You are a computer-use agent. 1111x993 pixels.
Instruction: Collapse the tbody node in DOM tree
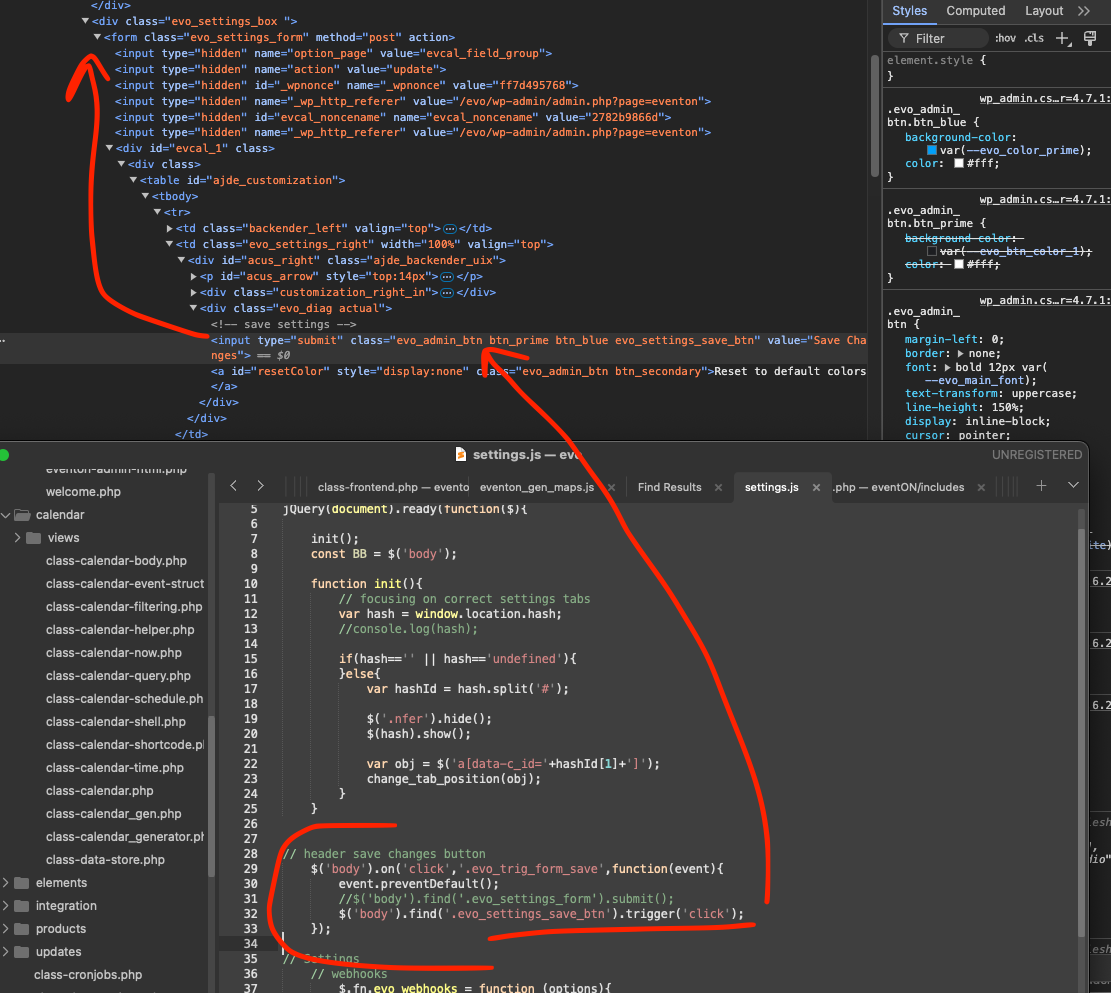pyautogui.click(x=145, y=196)
